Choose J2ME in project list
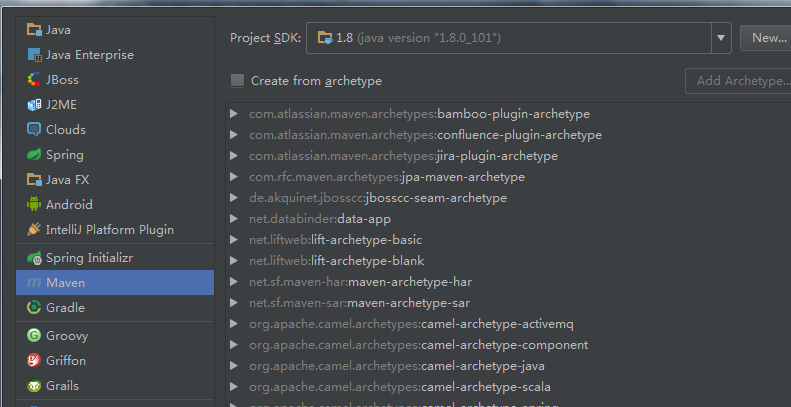This screenshot has width=791, height=407. 115,105
